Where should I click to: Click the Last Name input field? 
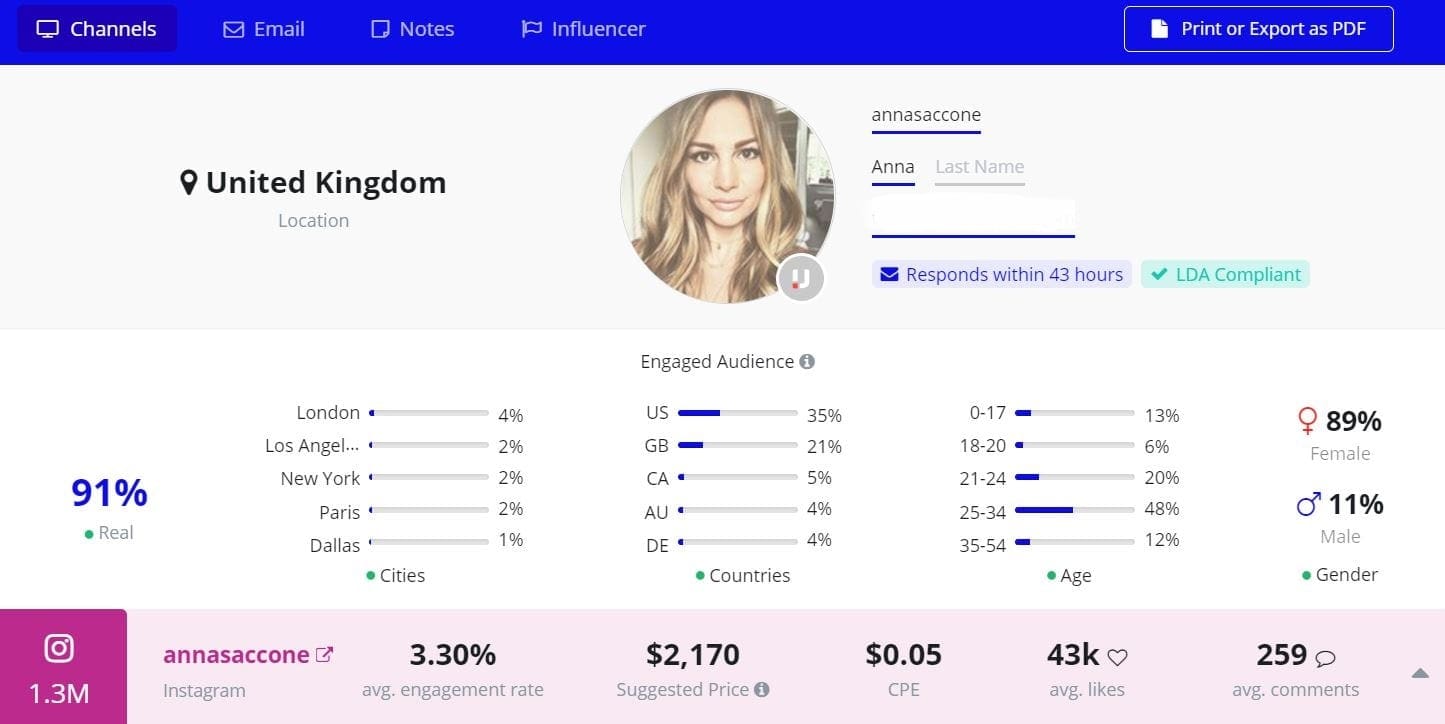979,167
